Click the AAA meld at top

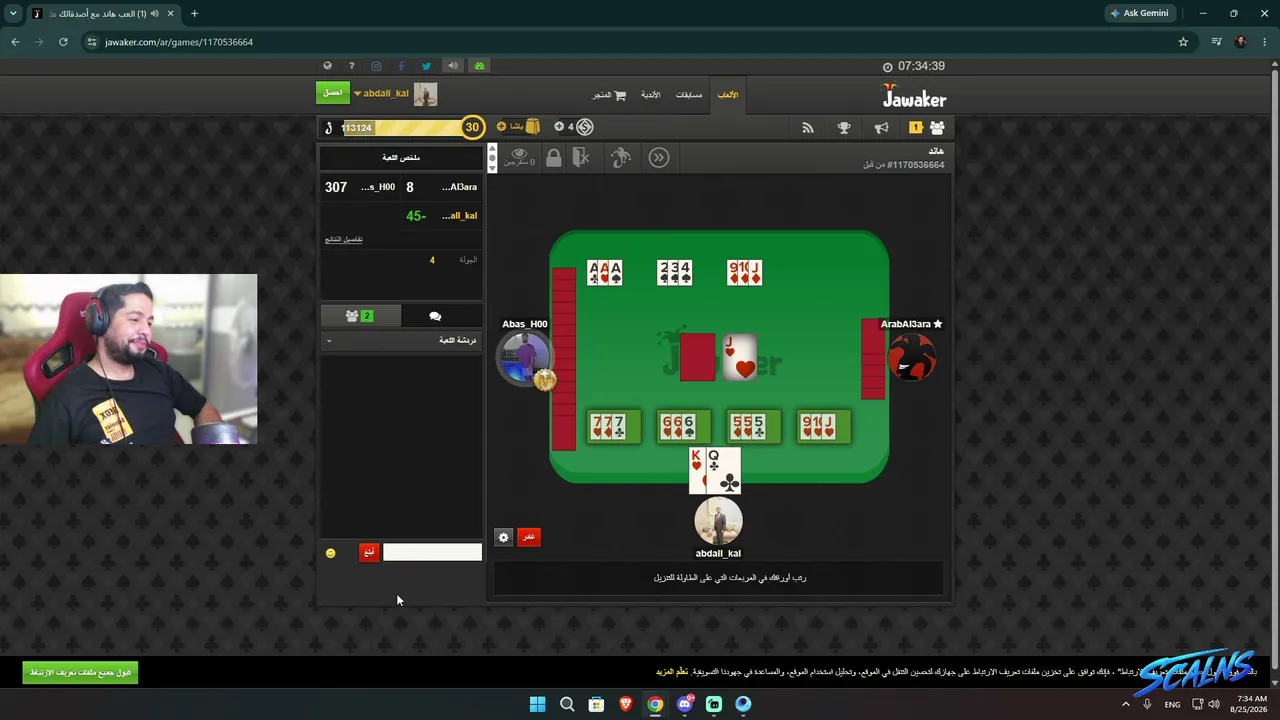(x=604, y=272)
